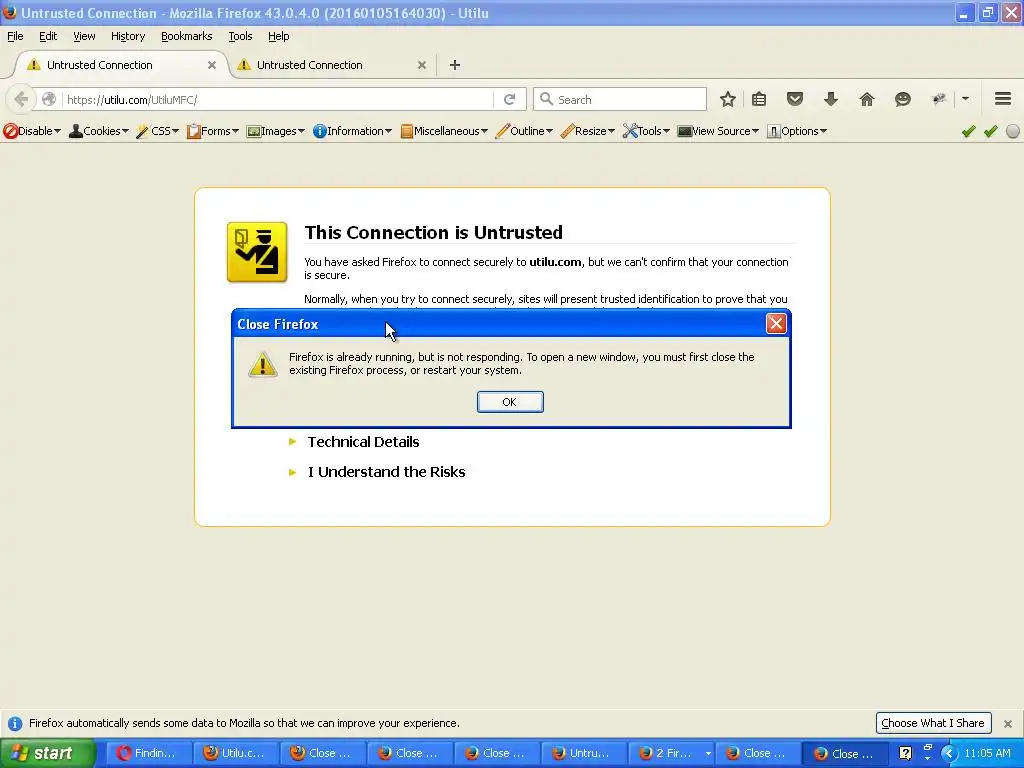Click the 11:05 AM clock
The width and height of the screenshot is (1024, 768).
tap(987, 754)
